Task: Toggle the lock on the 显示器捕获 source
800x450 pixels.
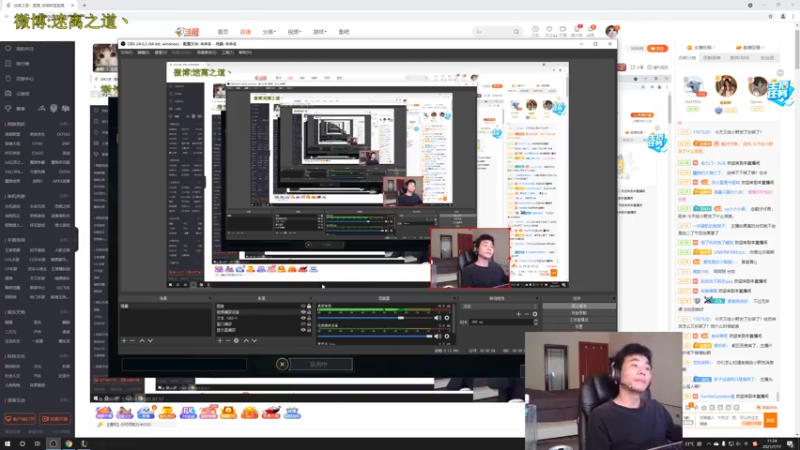Action: click(x=309, y=330)
